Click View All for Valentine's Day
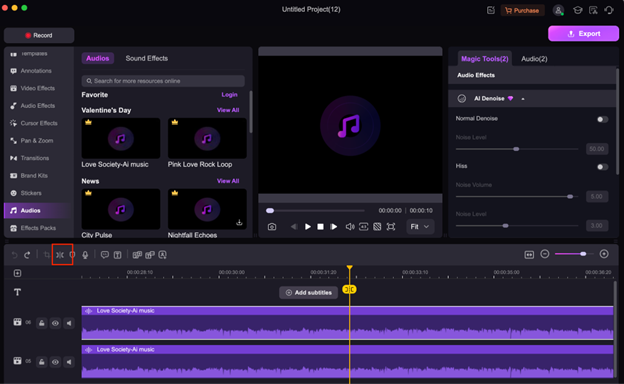The height and width of the screenshot is (384, 624). pos(228,110)
